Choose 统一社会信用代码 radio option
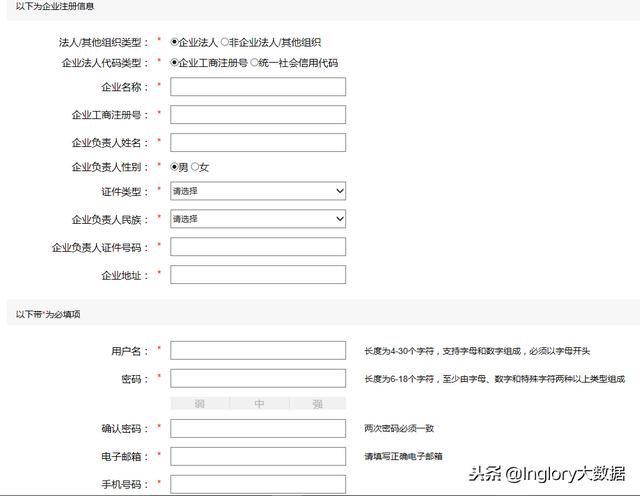The height and width of the screenshot is (496, 640). (x=254, y=62)
